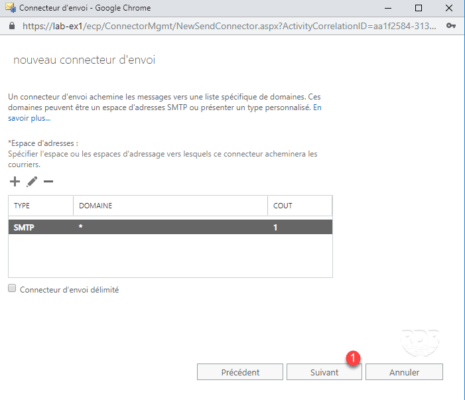Focus the browser address bar URL

tap(229, 26)
